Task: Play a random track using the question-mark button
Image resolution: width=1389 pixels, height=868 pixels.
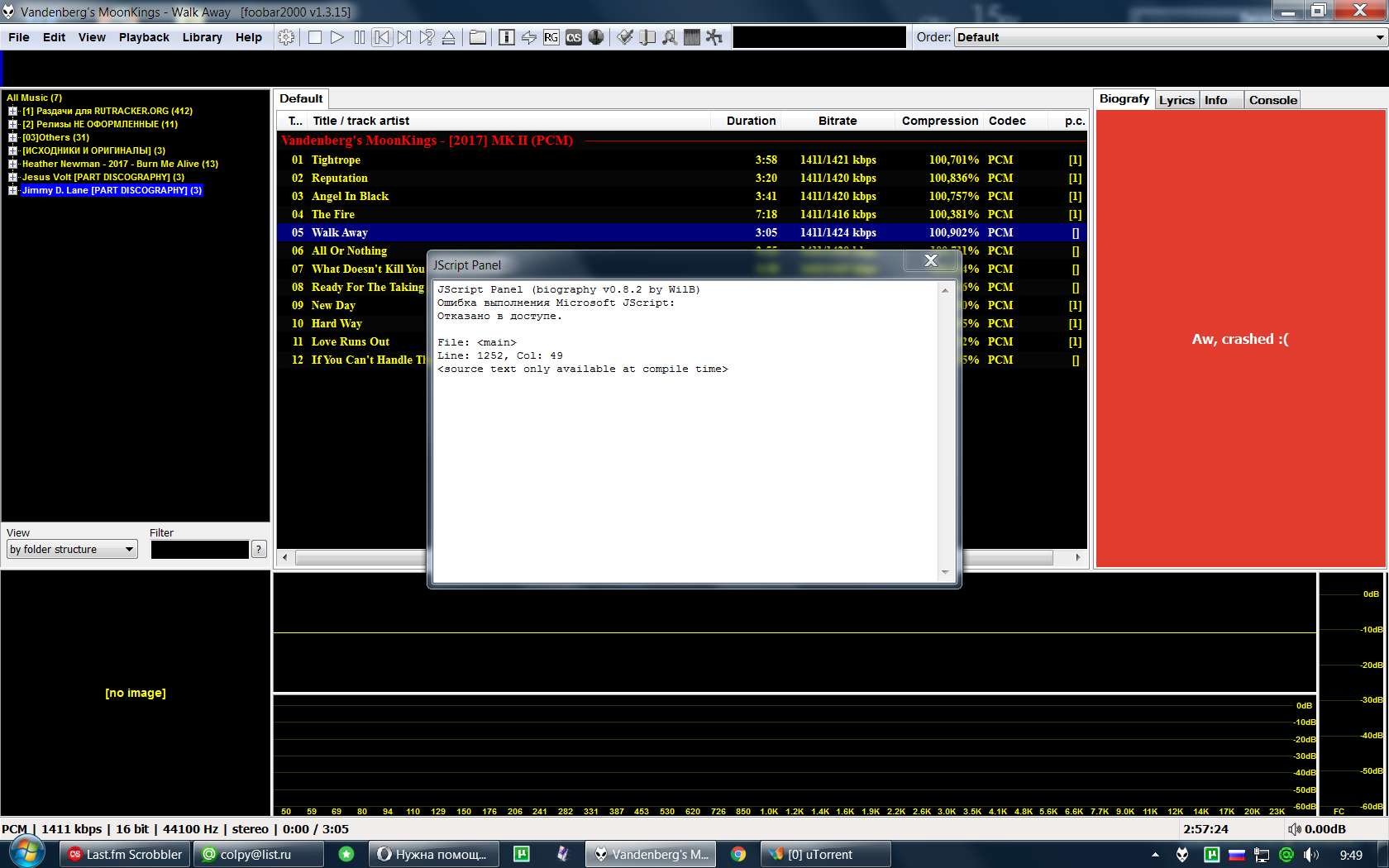Action: [x=426, y=37]
